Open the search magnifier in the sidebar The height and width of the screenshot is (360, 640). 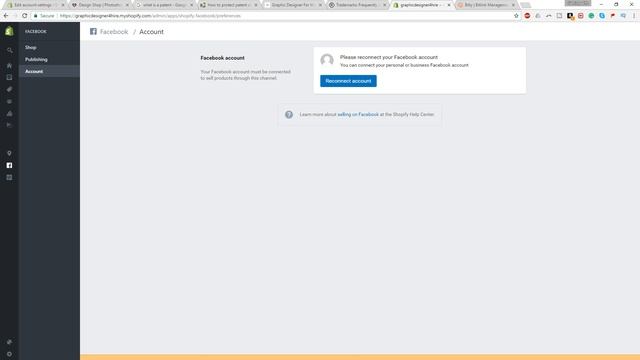click(x=9, y=50)
